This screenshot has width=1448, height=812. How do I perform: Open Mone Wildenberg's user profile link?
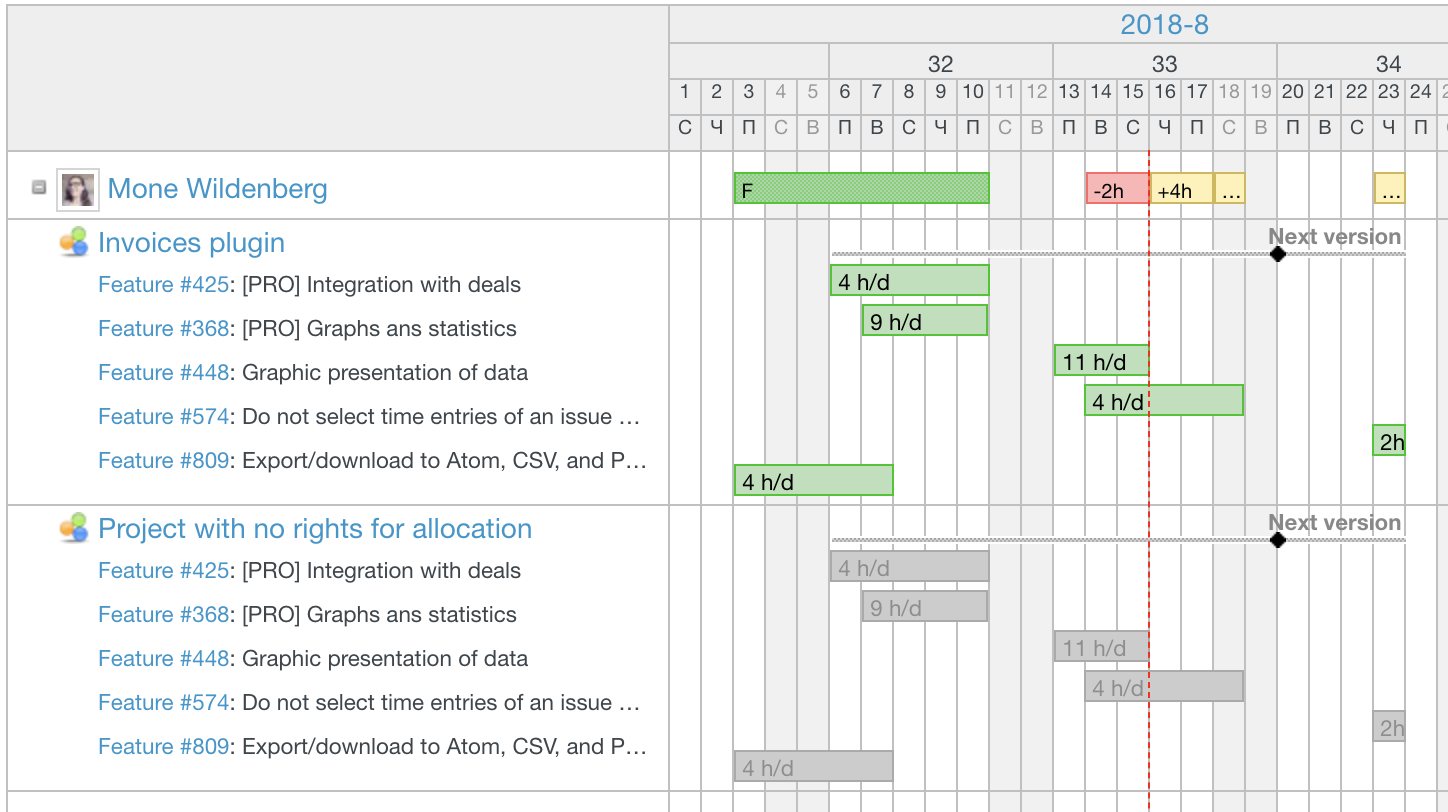coord(217,189)
